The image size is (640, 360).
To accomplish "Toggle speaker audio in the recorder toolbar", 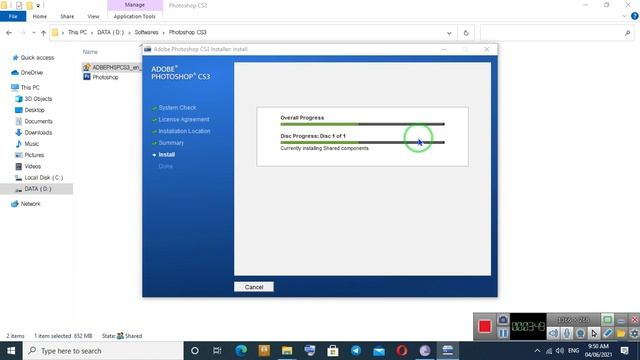I will [553, 333].
